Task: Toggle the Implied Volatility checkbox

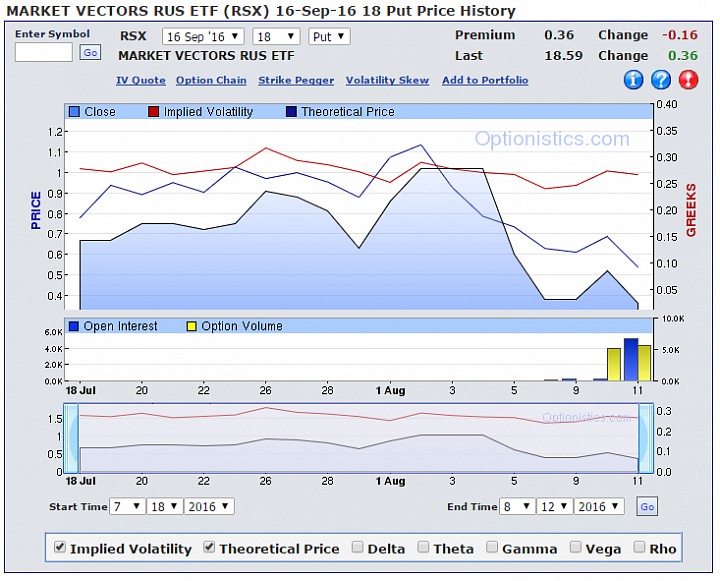Action: [x=60, y=547]
